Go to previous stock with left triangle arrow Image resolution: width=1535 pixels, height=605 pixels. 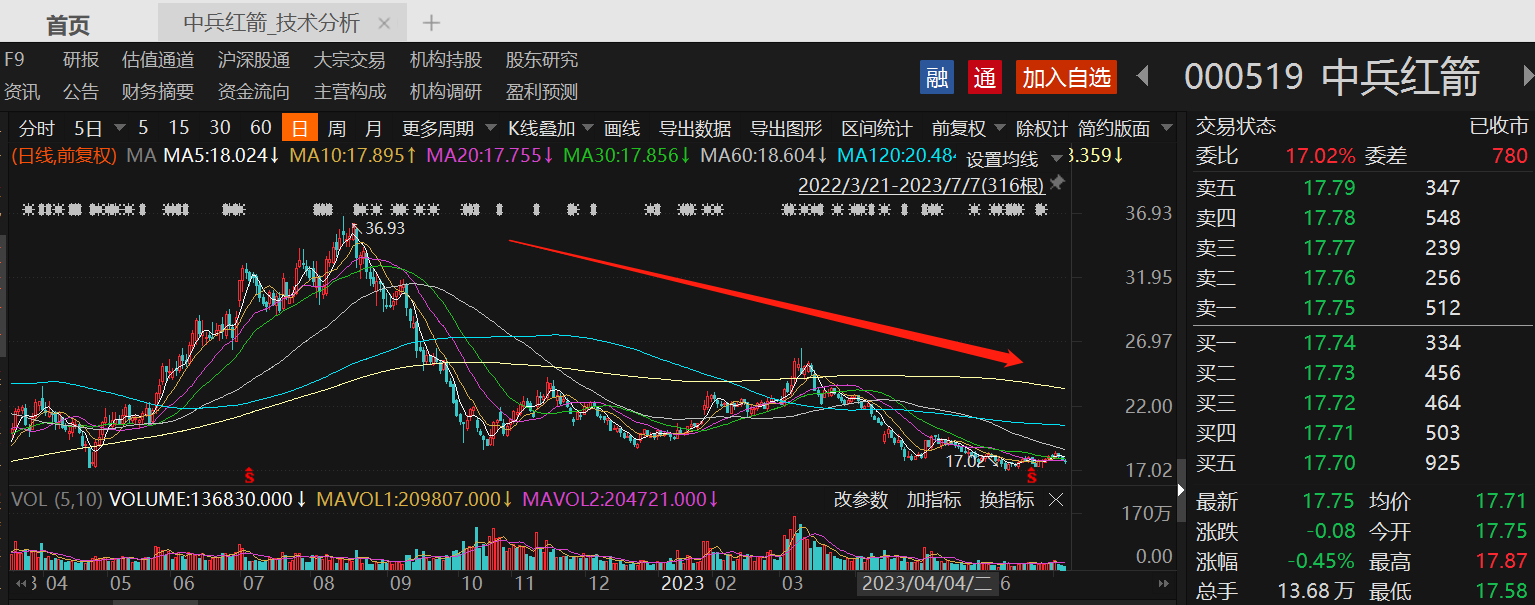point(1144,76)
